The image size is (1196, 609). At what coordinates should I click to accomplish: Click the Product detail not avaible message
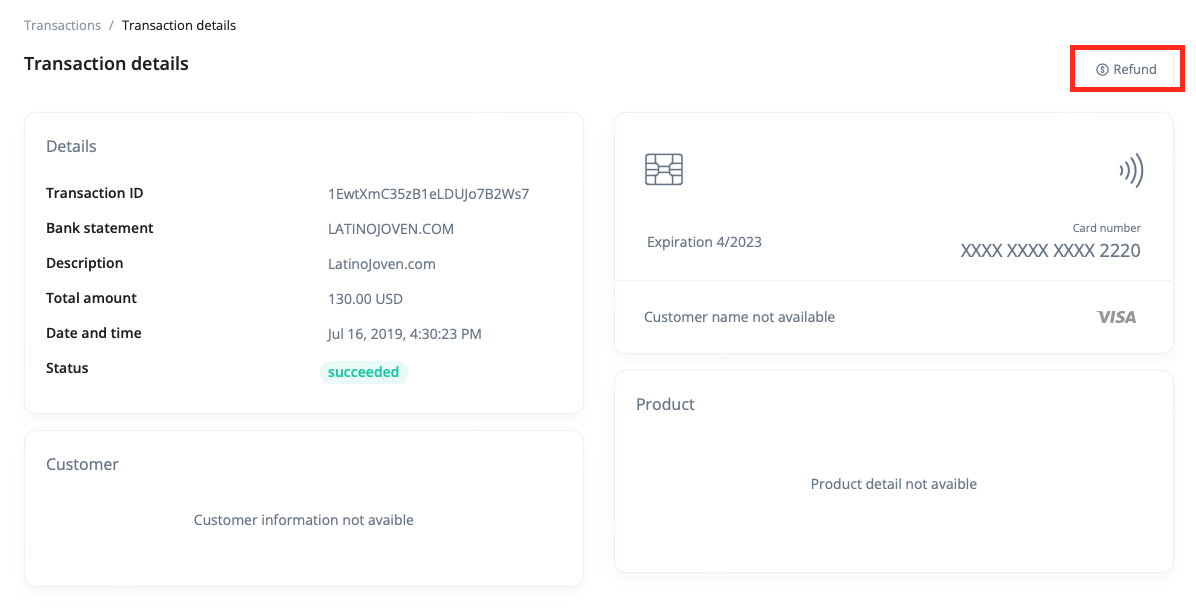[x=893, y=484]
